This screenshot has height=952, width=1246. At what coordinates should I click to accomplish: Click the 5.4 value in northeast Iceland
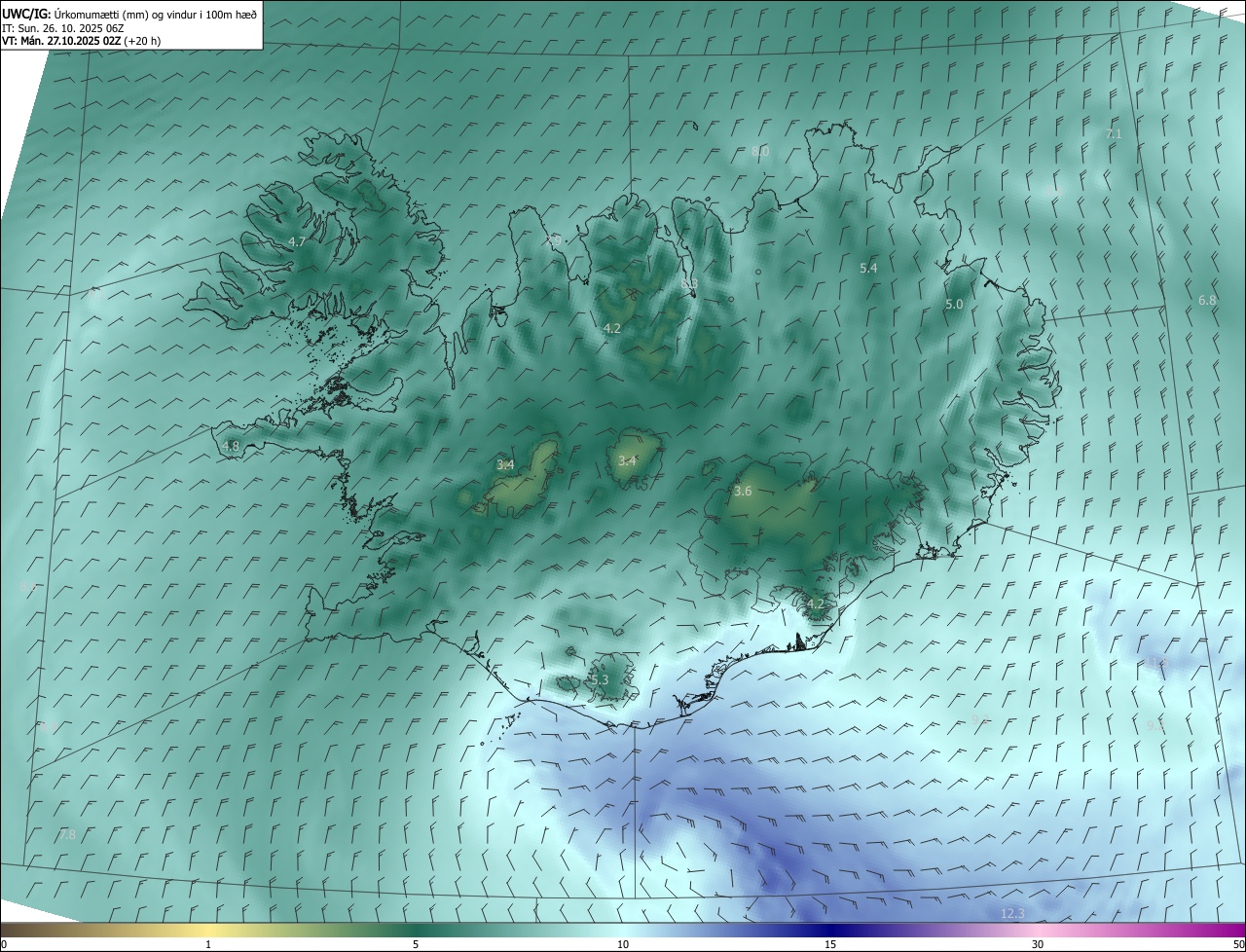pyautogui.click(x=869, y=268)
